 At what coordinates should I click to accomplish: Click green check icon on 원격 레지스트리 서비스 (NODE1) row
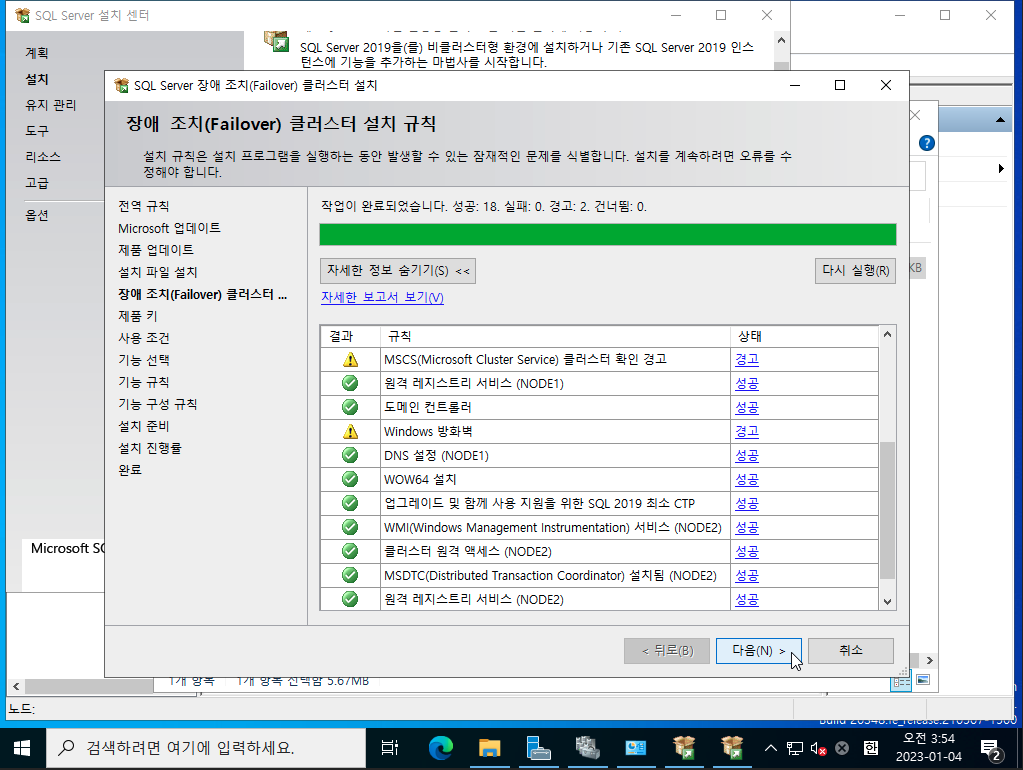tap(350, 383)
